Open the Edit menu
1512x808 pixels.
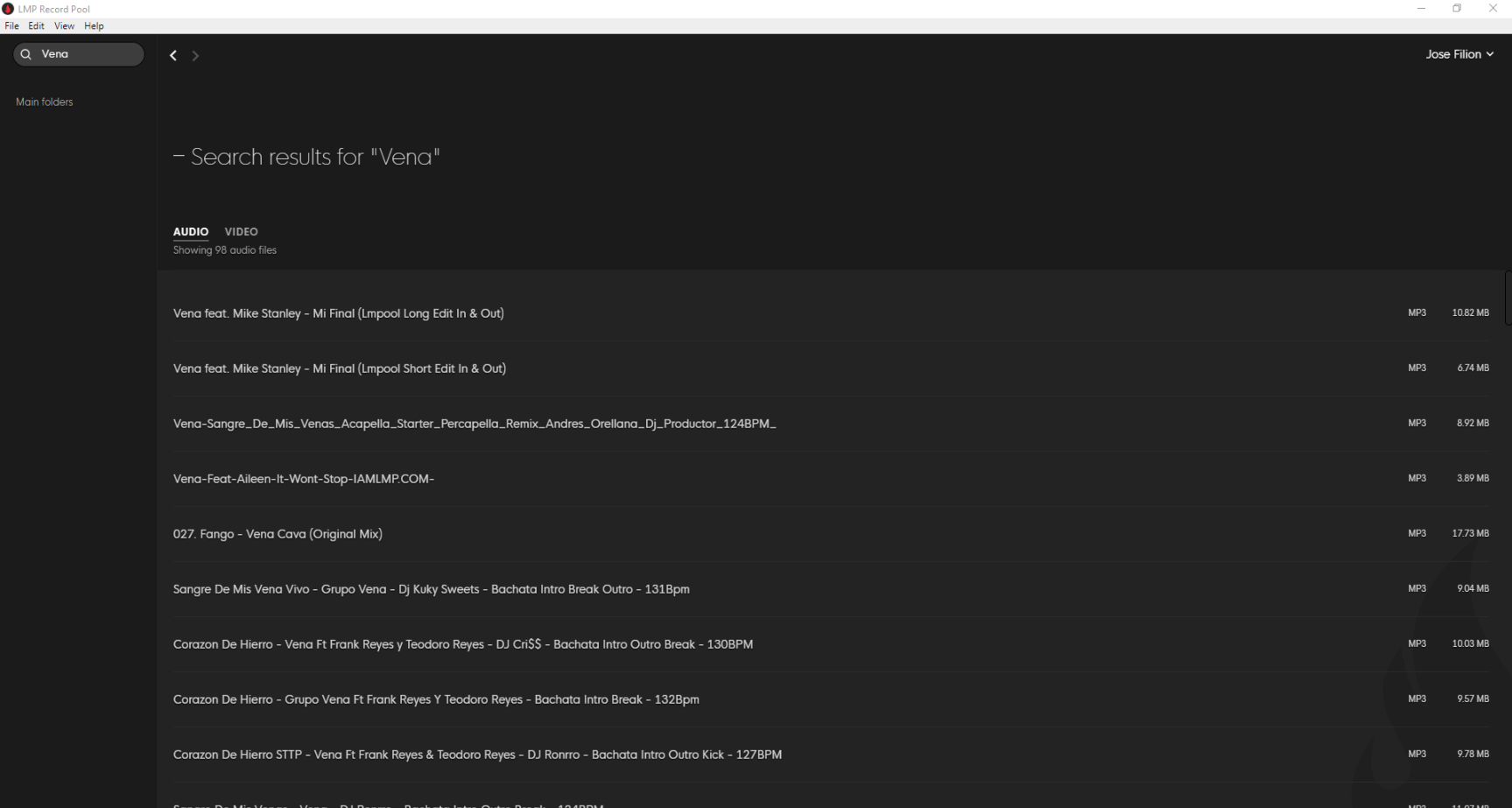[x=36, y=25]
